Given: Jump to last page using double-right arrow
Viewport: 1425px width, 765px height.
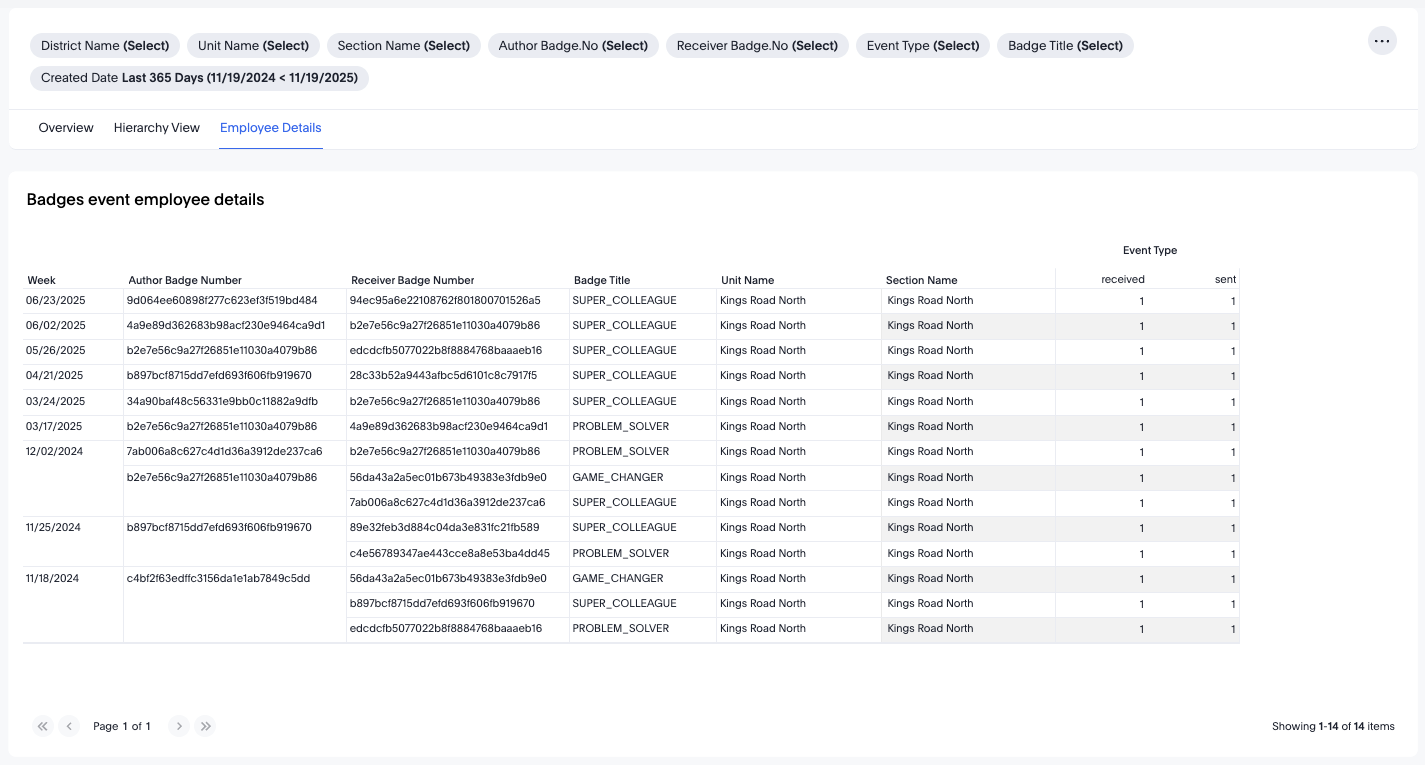Looking at the screenshot, I should (205, 726).
